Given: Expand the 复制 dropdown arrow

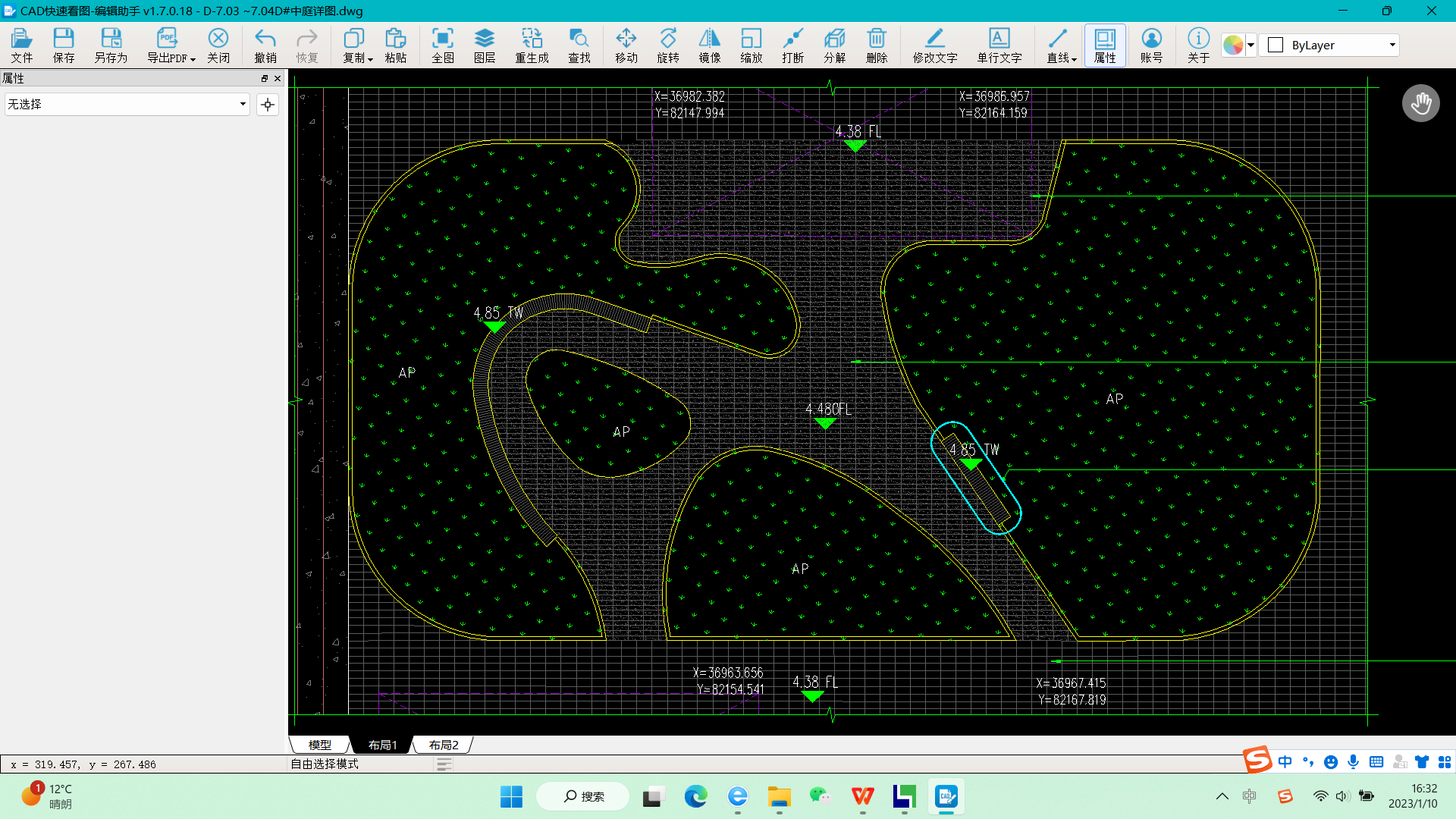Looking at the screenshot, I should (370, 59).
